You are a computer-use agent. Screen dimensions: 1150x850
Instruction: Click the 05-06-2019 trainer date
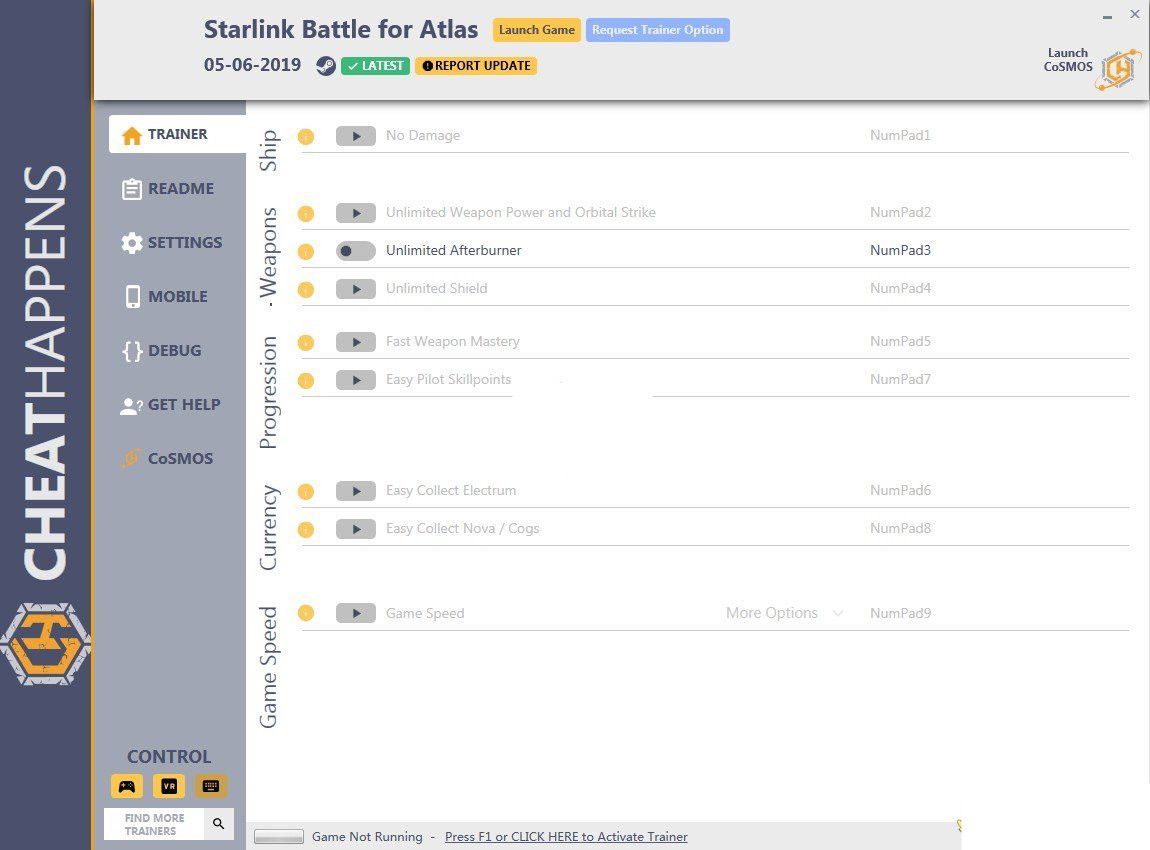[252, 65]
